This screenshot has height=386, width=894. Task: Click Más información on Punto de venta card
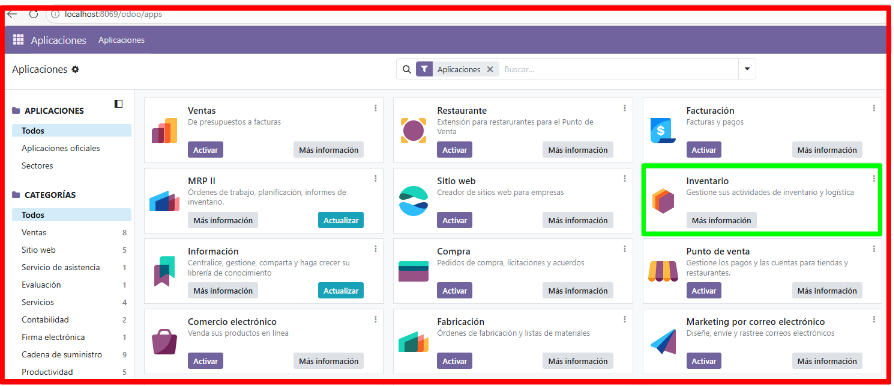[827, 291]
